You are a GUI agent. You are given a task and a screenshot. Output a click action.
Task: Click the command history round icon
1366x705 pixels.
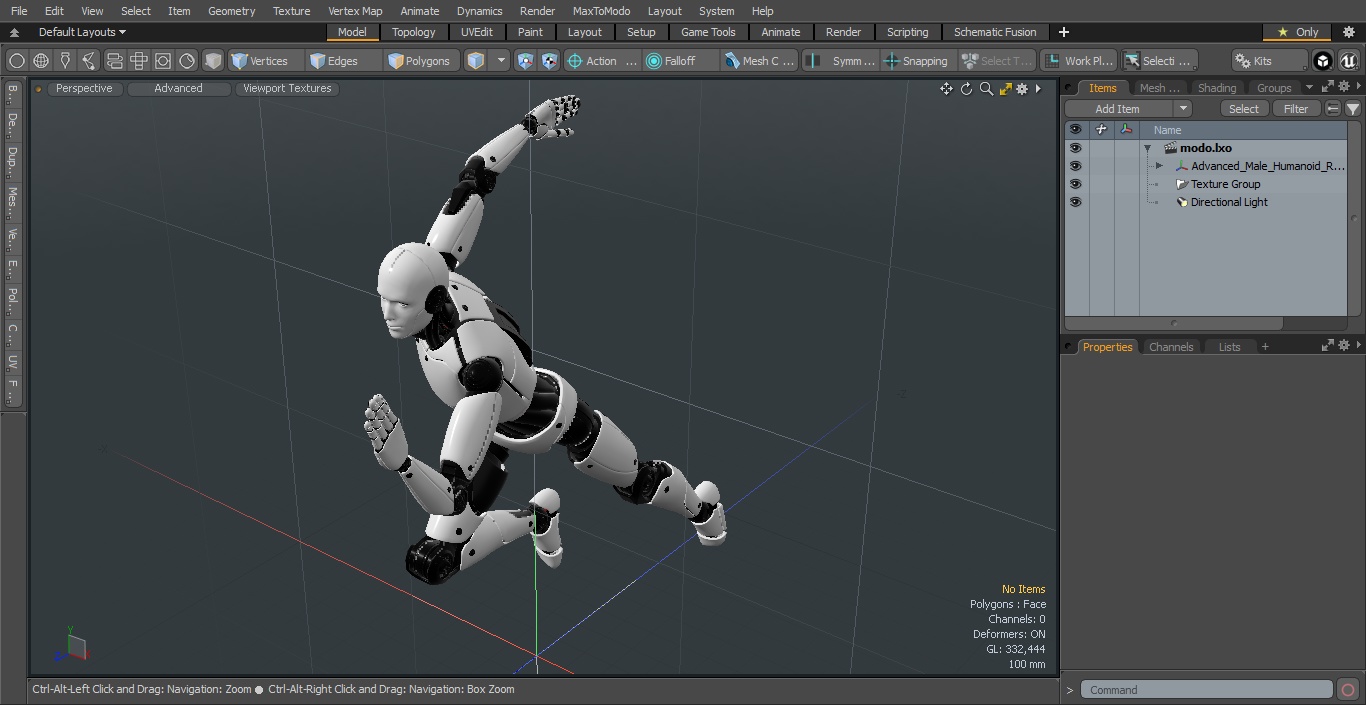click(x=1348, y=690)
